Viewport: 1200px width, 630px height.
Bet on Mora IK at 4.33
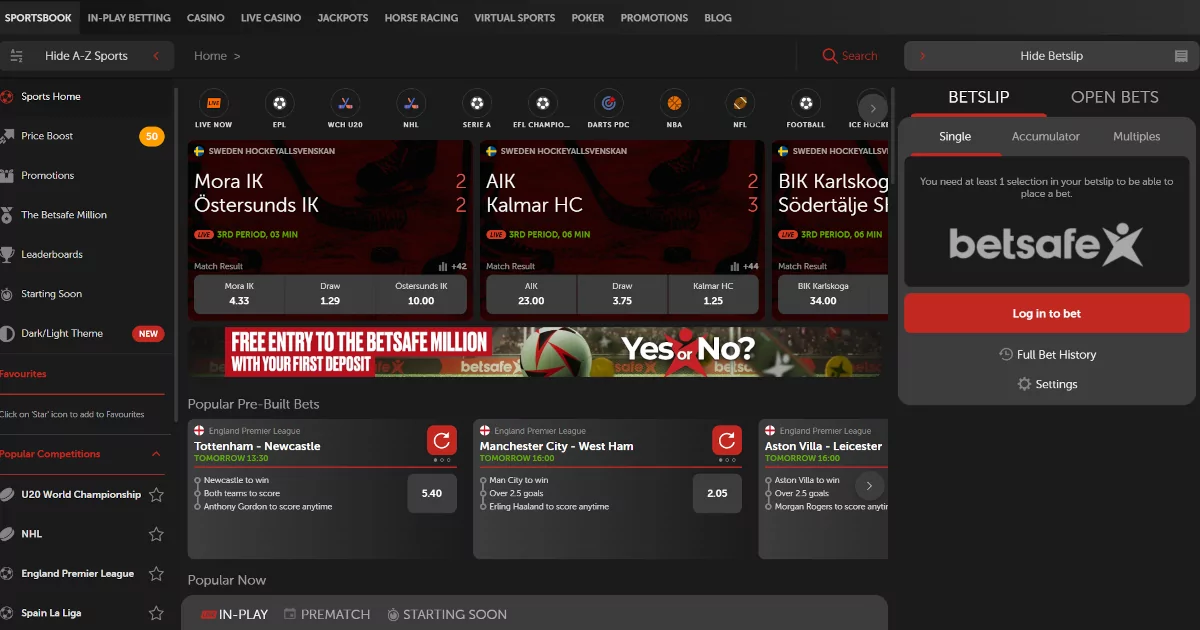[239, 294]
